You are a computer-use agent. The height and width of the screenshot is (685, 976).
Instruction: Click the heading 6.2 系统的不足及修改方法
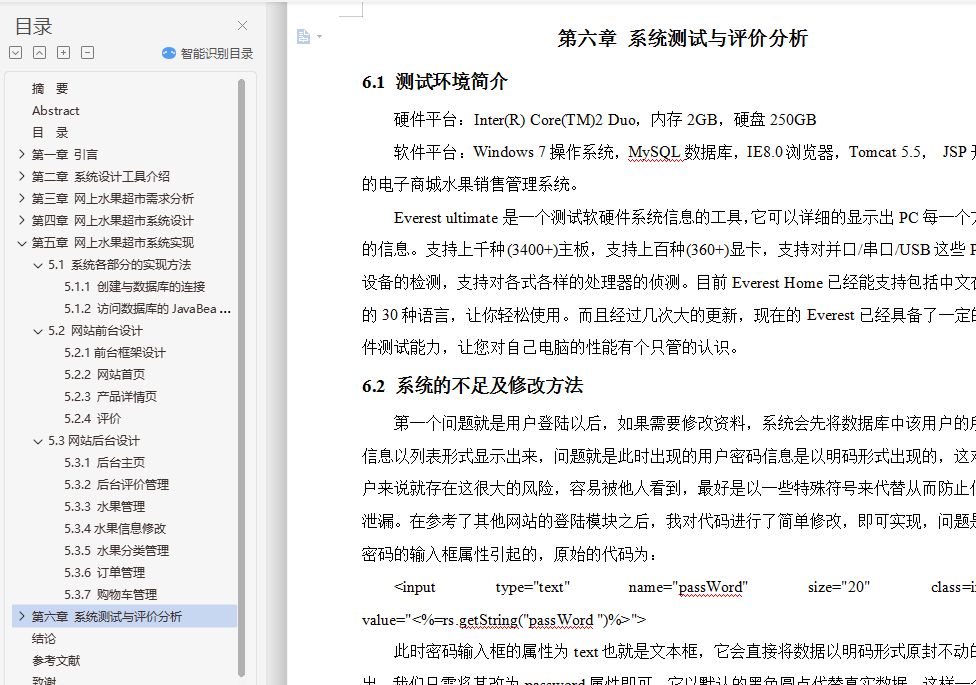pos(472,385)
